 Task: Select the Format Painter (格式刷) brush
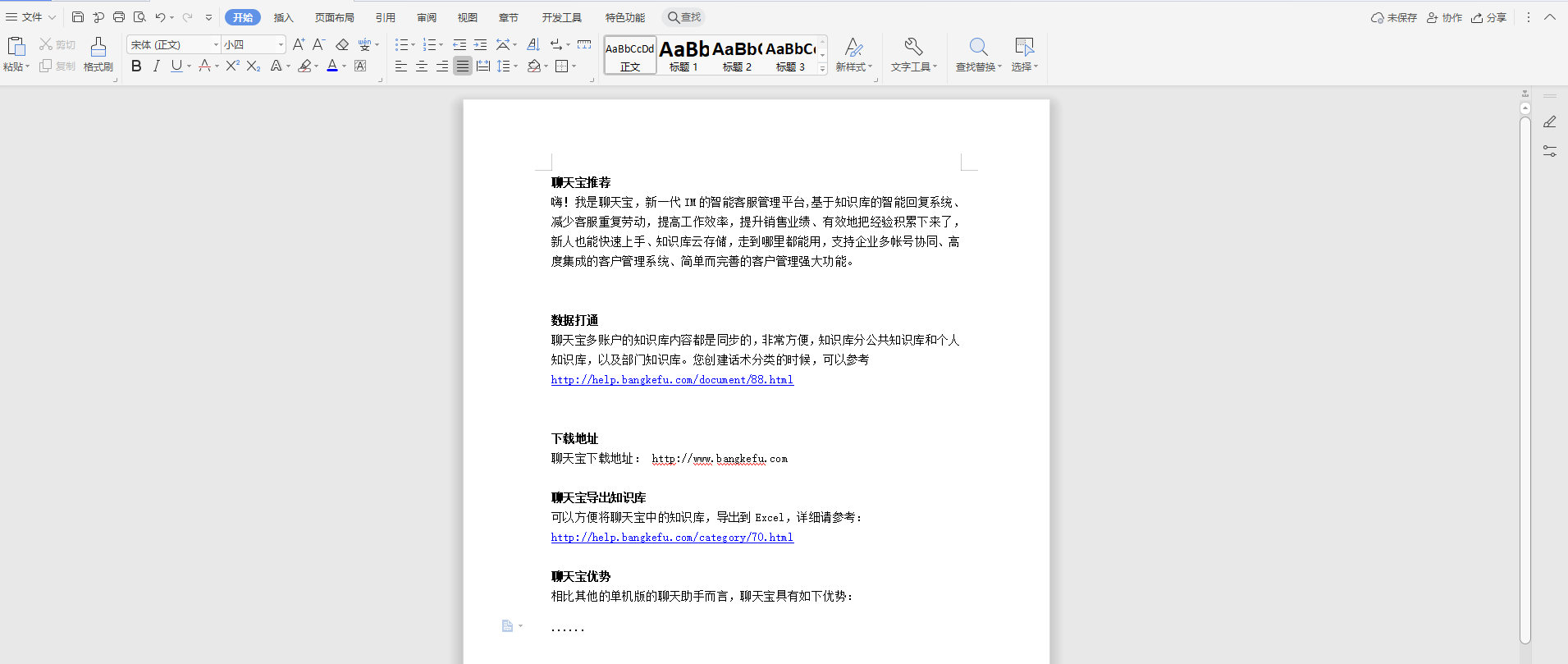point(98,54)
